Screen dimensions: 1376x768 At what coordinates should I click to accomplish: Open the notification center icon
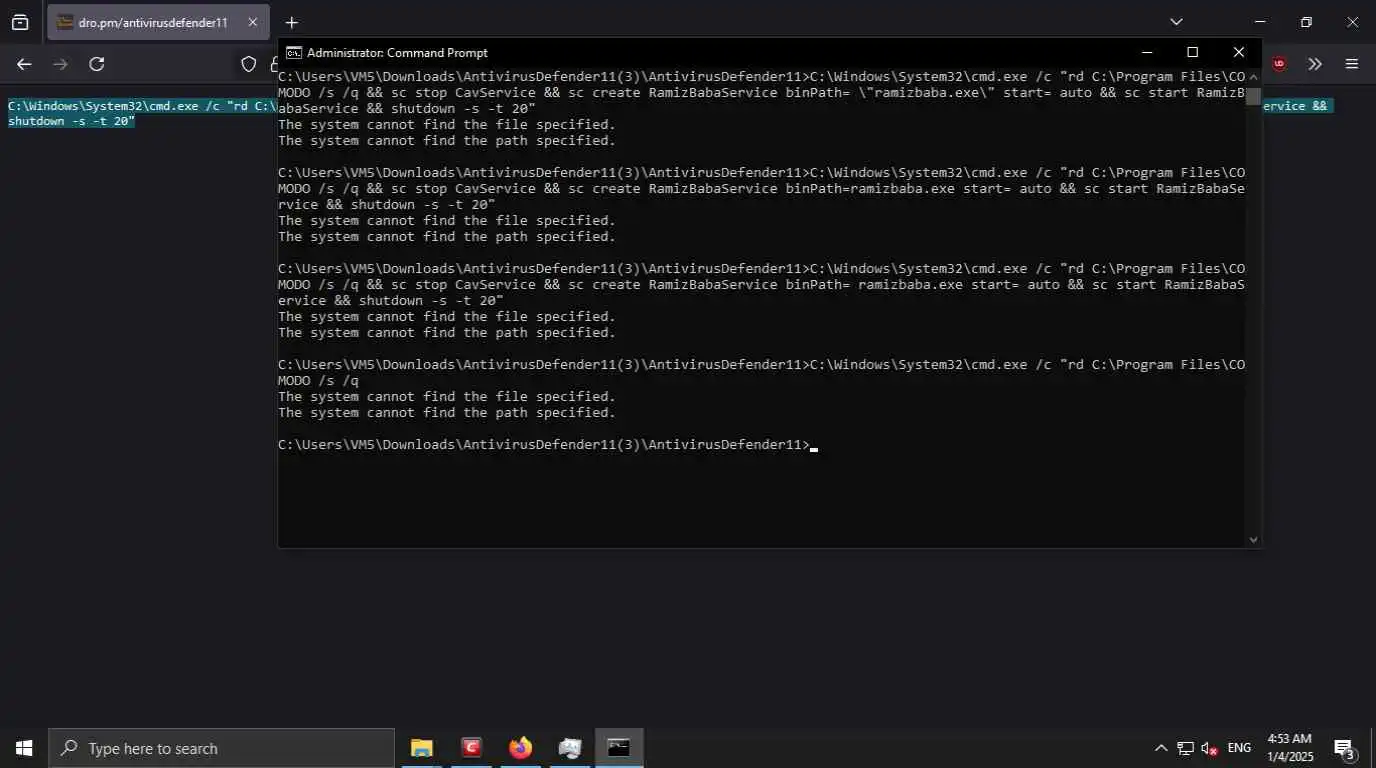tap(1344, 748)
